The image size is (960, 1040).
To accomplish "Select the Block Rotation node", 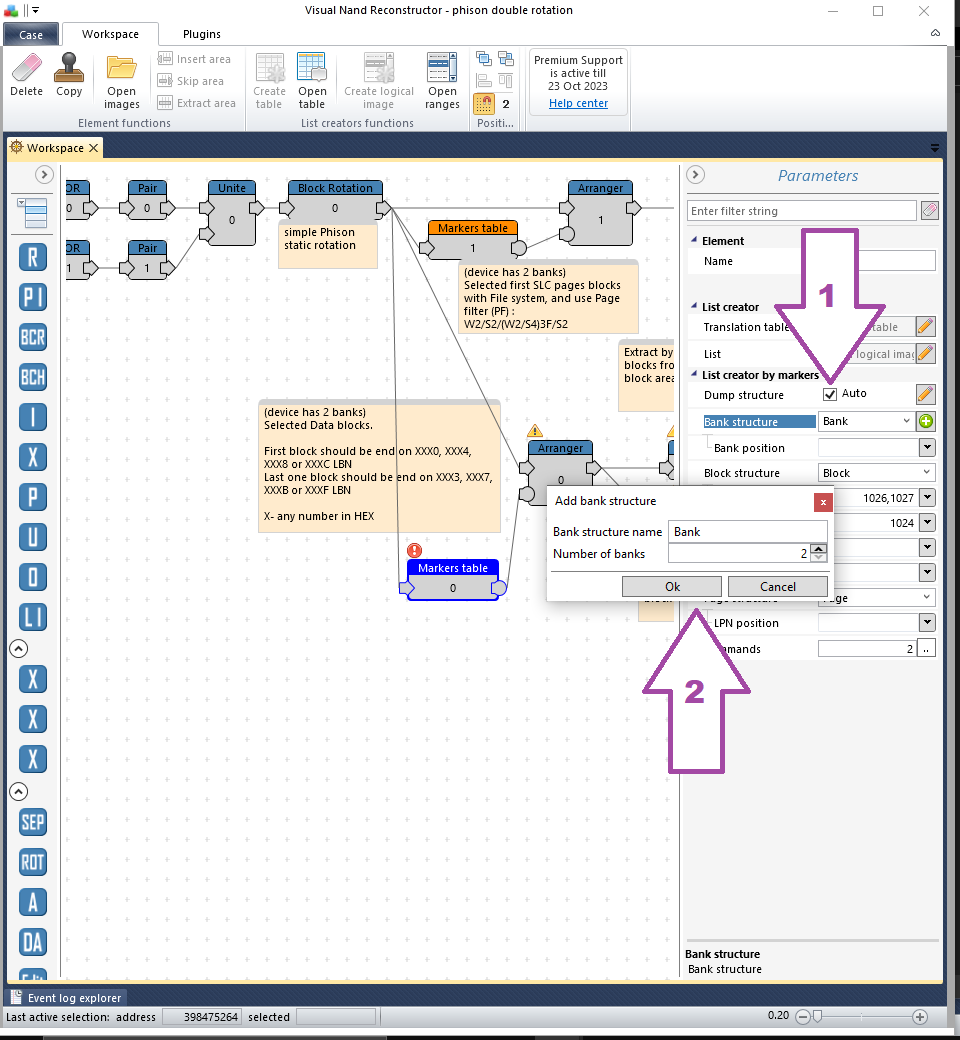I will (x=335, y=200).
